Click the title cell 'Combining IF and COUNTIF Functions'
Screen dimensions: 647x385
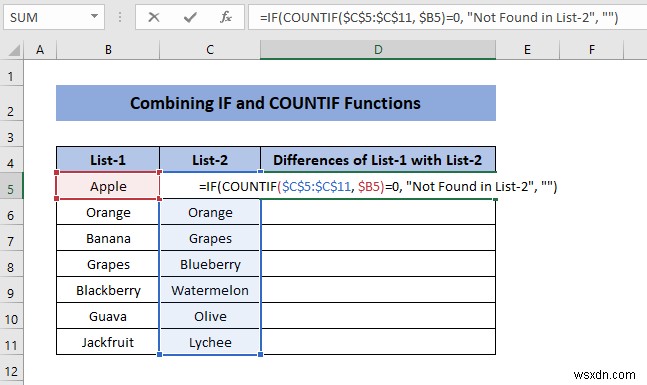(x=276, y=103)
